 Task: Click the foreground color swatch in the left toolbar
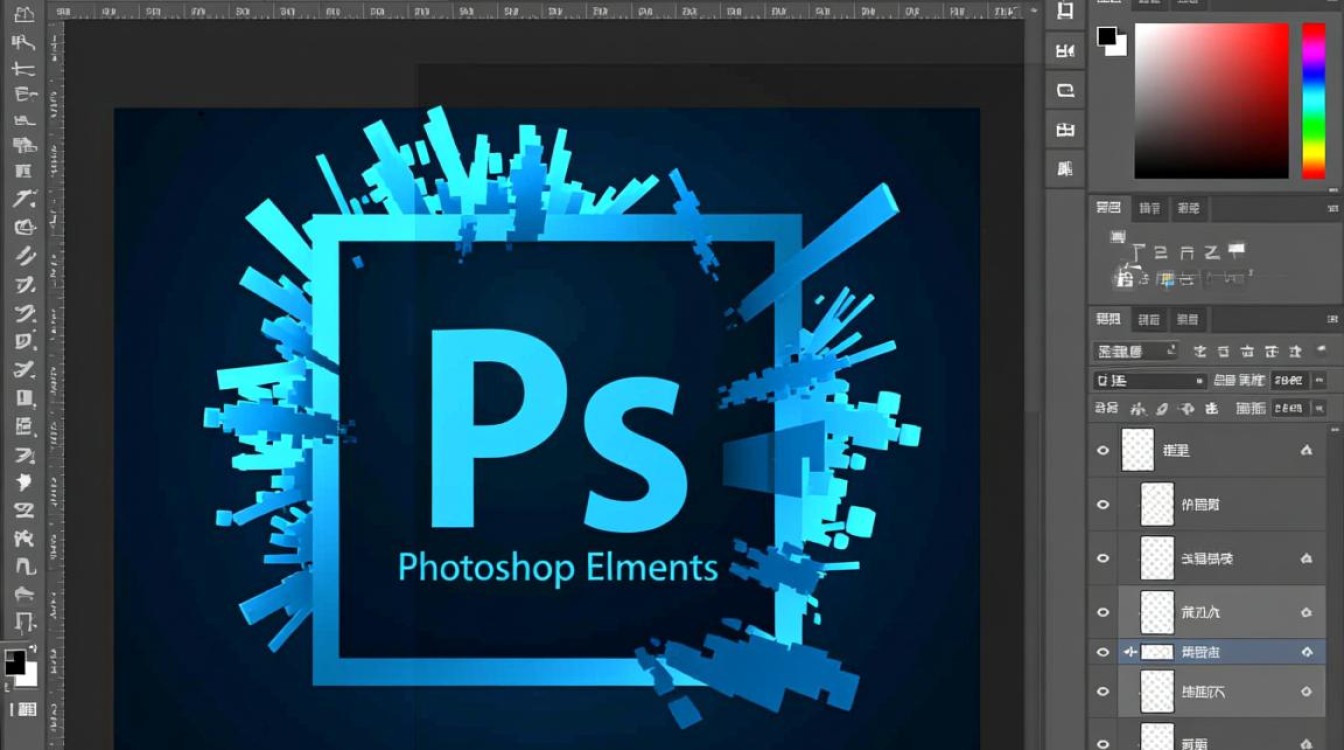14,663
